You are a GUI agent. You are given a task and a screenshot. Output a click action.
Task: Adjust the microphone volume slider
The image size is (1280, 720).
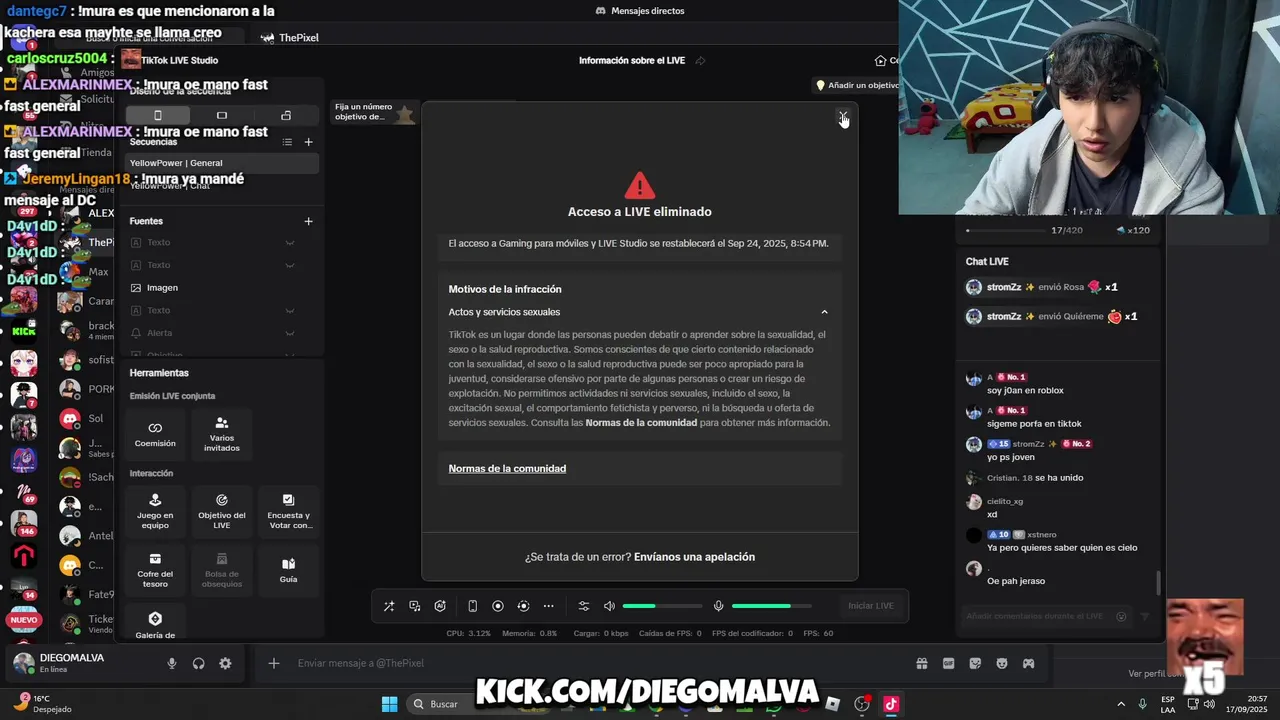(x=771, y=606)
